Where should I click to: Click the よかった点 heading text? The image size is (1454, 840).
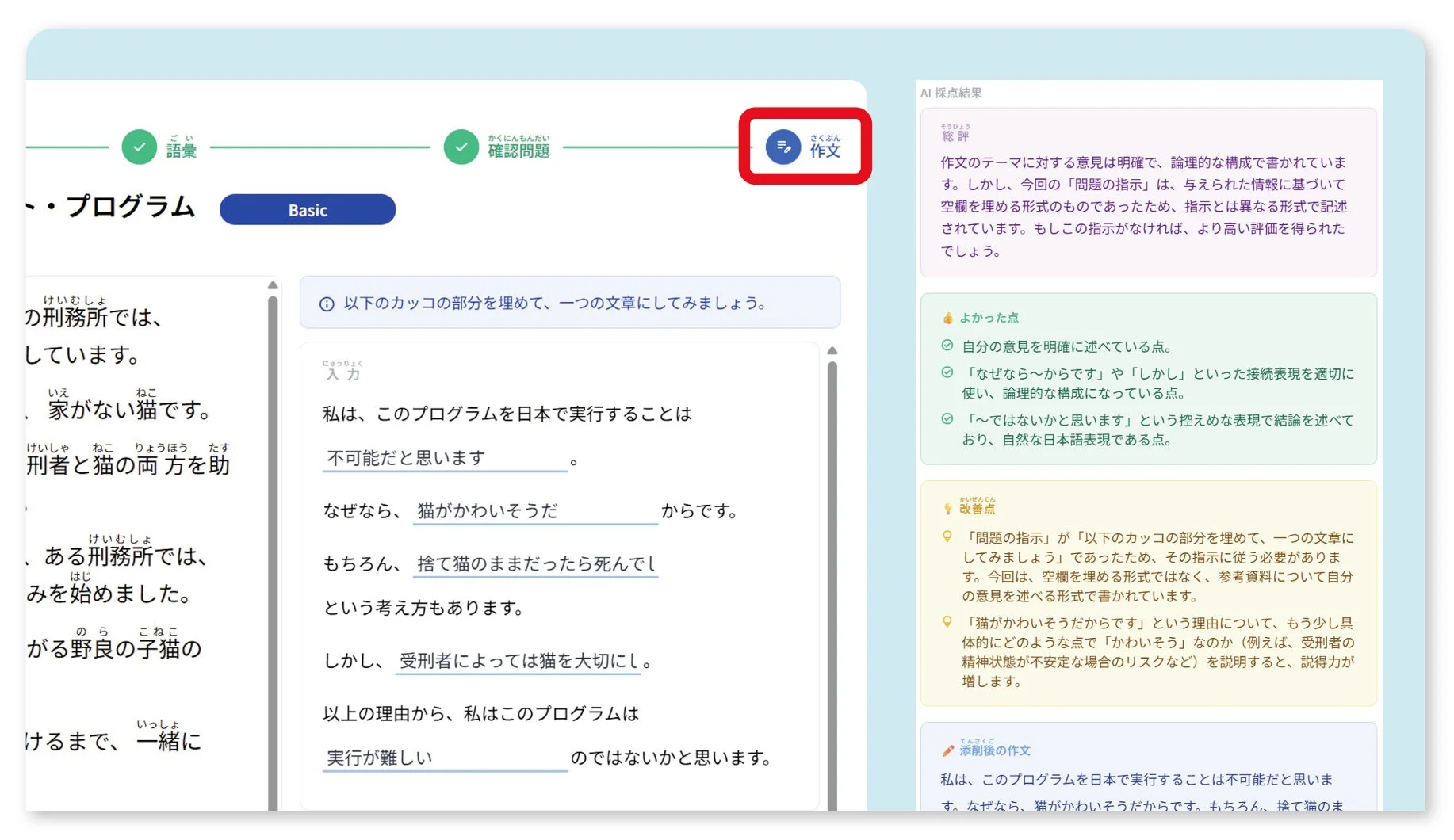point(989,318)
